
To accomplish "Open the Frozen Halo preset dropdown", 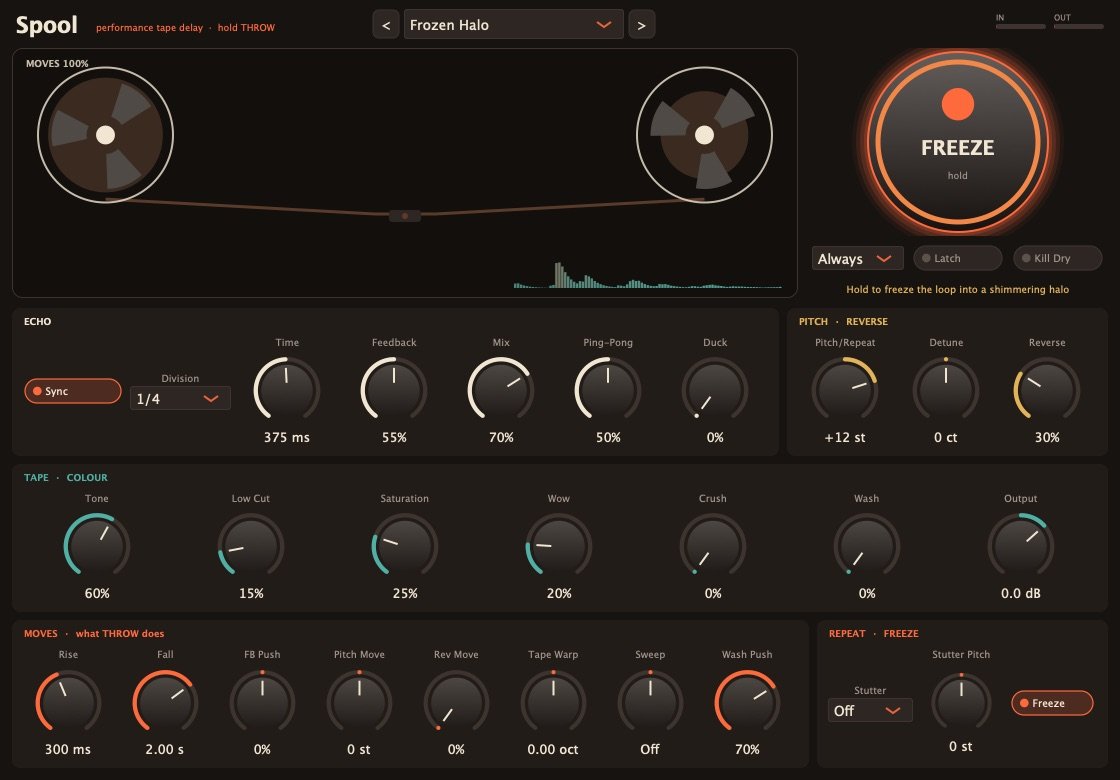I will coord(513,25).
